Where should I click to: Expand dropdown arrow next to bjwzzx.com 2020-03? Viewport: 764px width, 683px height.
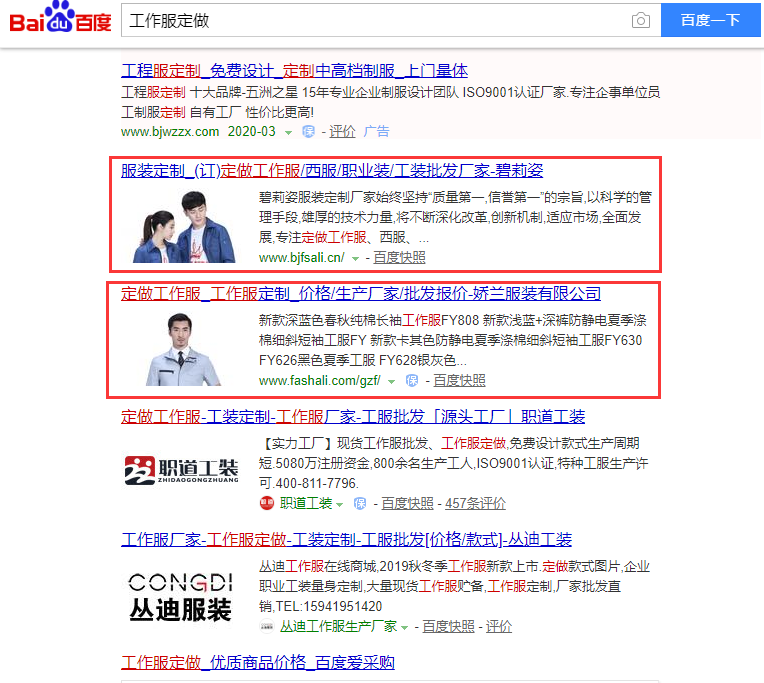click(x=288, y=133)
